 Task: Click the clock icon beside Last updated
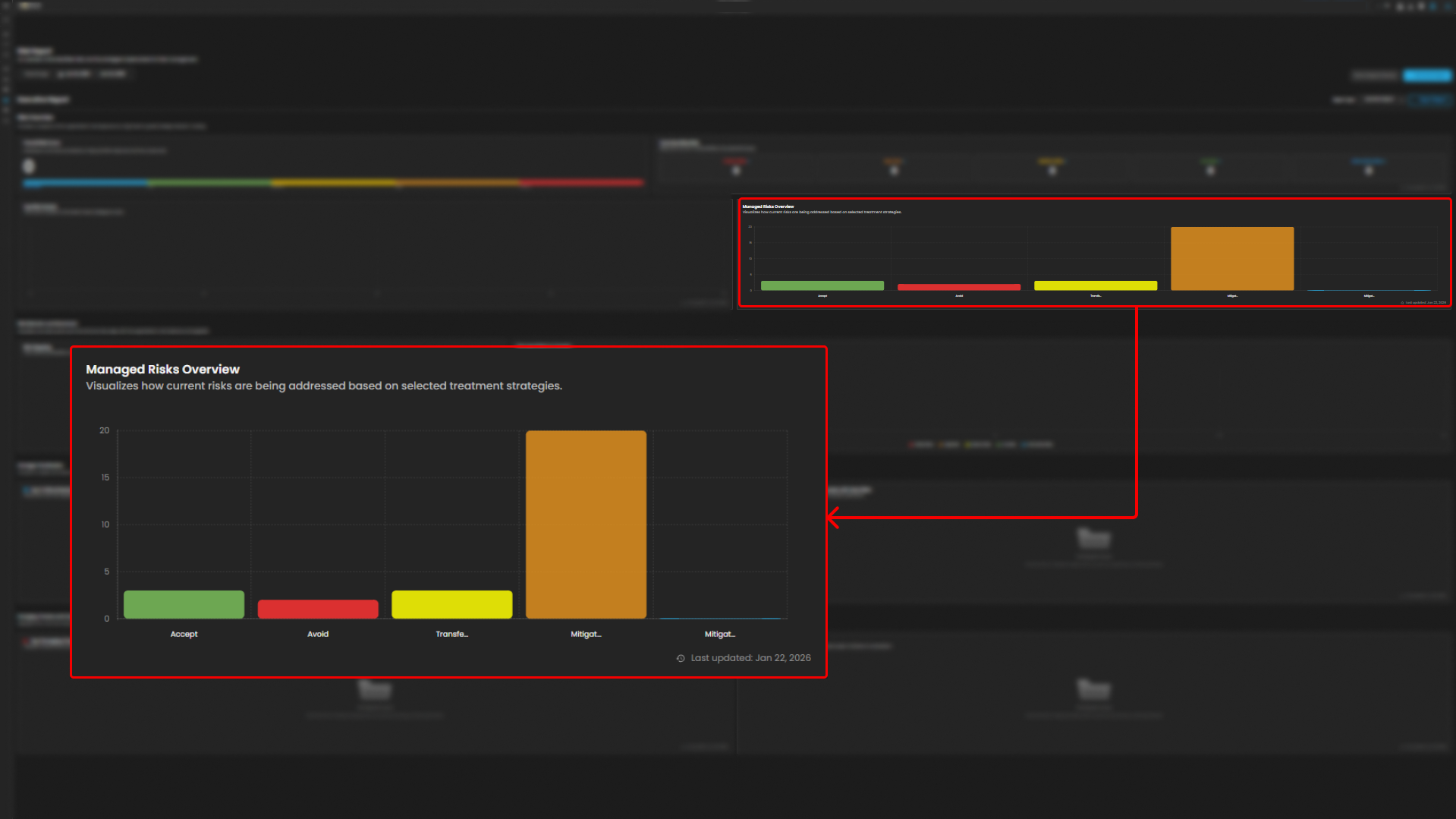(681, 658)
